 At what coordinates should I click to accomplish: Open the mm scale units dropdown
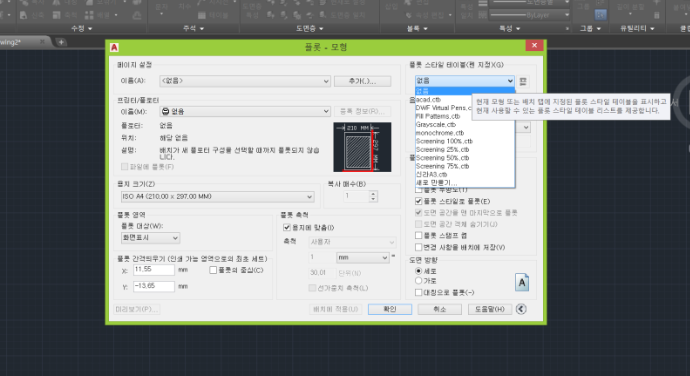click(363, 257)
